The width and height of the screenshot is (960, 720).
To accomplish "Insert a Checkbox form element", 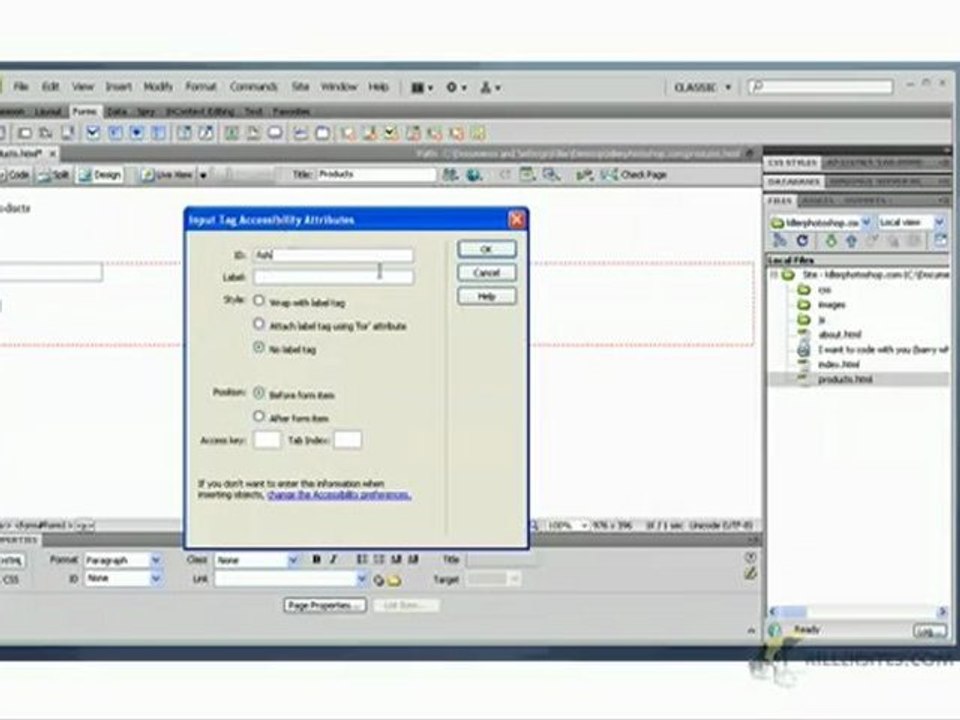I will point(93,133).
